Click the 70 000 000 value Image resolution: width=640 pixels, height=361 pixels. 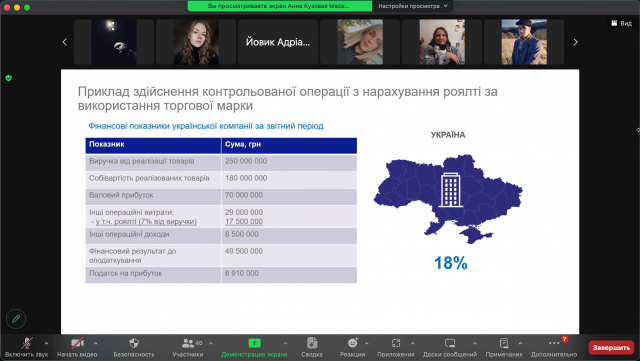(x=244, y=195)
